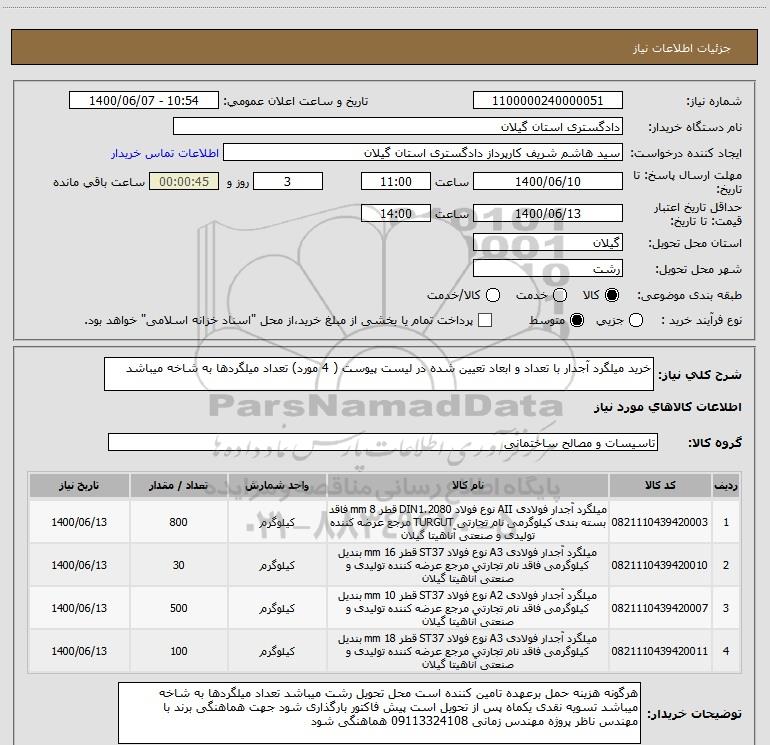Click the شماره نیاز field 1100000240000051
770x745 pixels.
548,100
